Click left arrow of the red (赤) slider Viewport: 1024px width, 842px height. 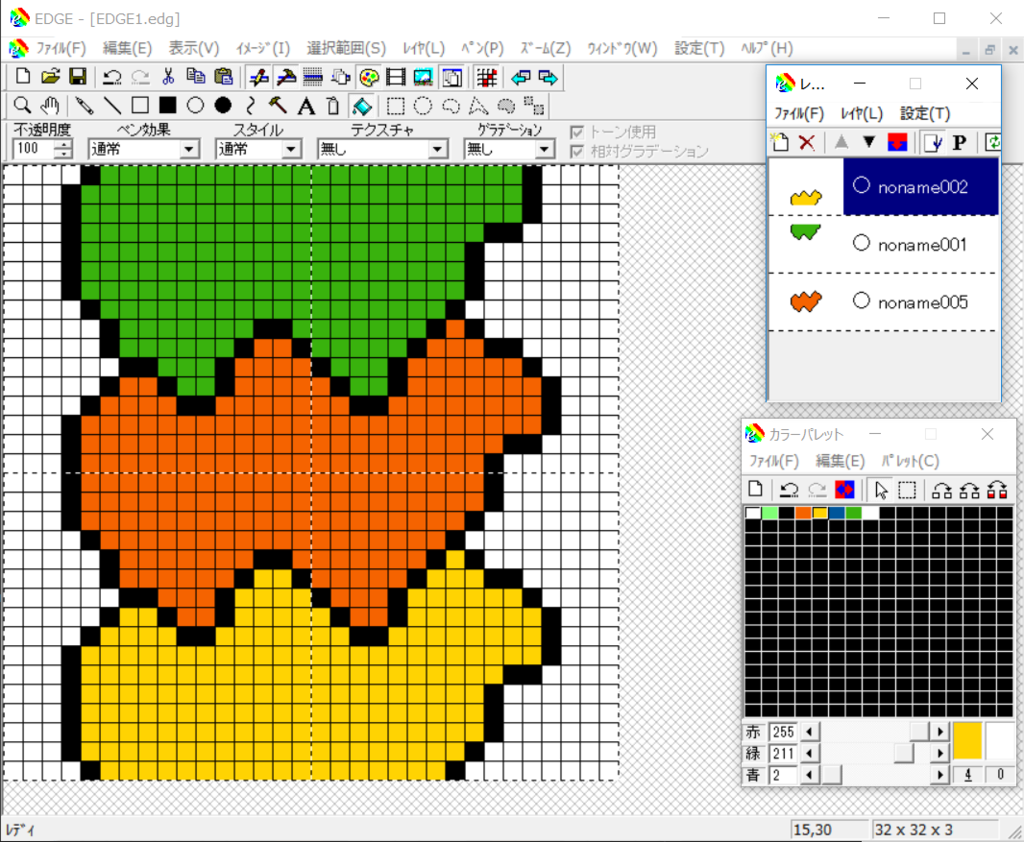point(810,732)
